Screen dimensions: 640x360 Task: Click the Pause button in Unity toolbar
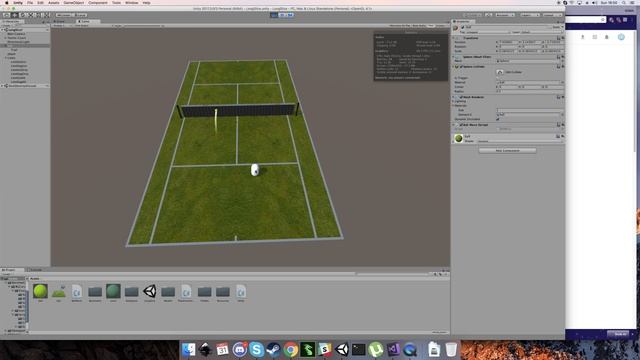[282, 15]
